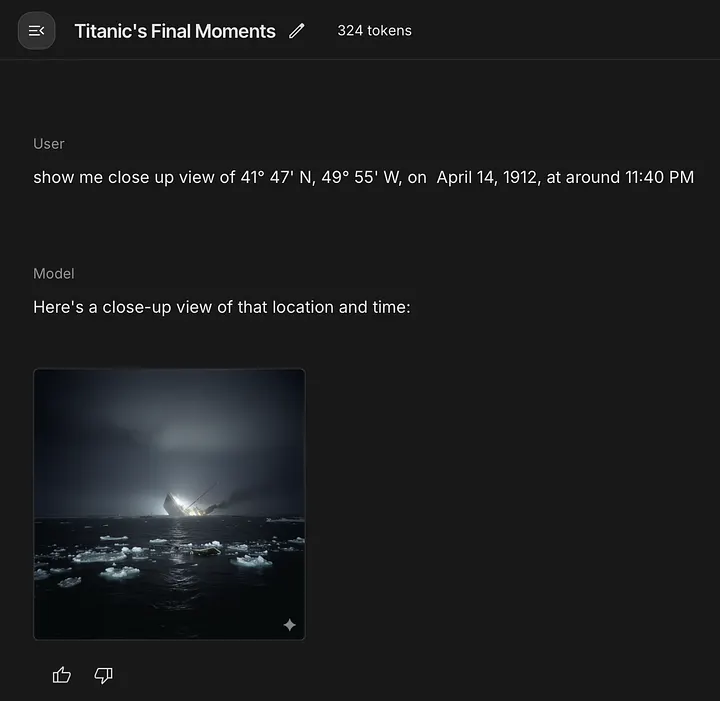Toggle the sidebar menu icon
This screenshot has width=720, height=701.
[x=36, y=31]
